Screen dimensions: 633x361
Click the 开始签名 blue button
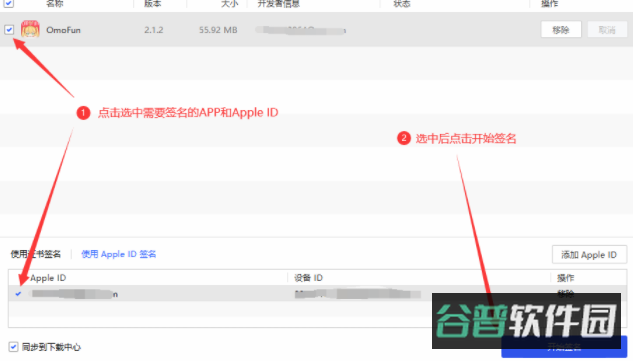click(x=564, y=346)
